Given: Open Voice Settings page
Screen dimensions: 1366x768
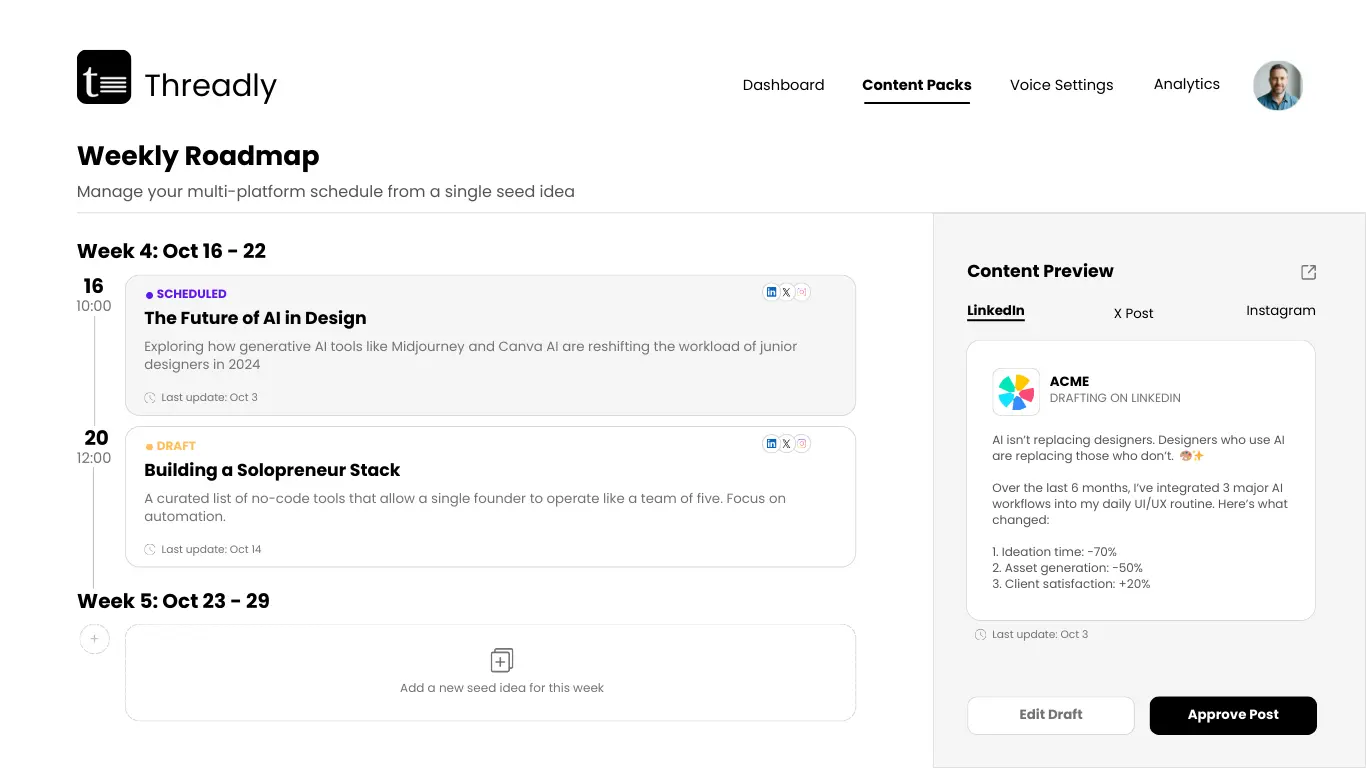Looking at the screenshot, I should (1061, 85).
